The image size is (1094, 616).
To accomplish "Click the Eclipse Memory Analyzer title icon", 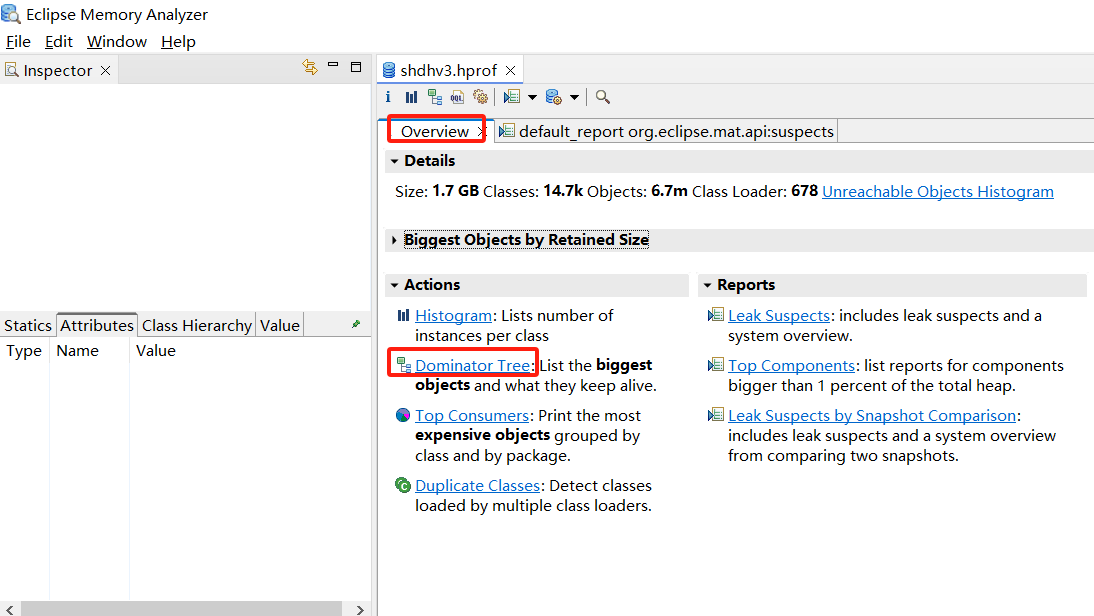I will [10, 13].
